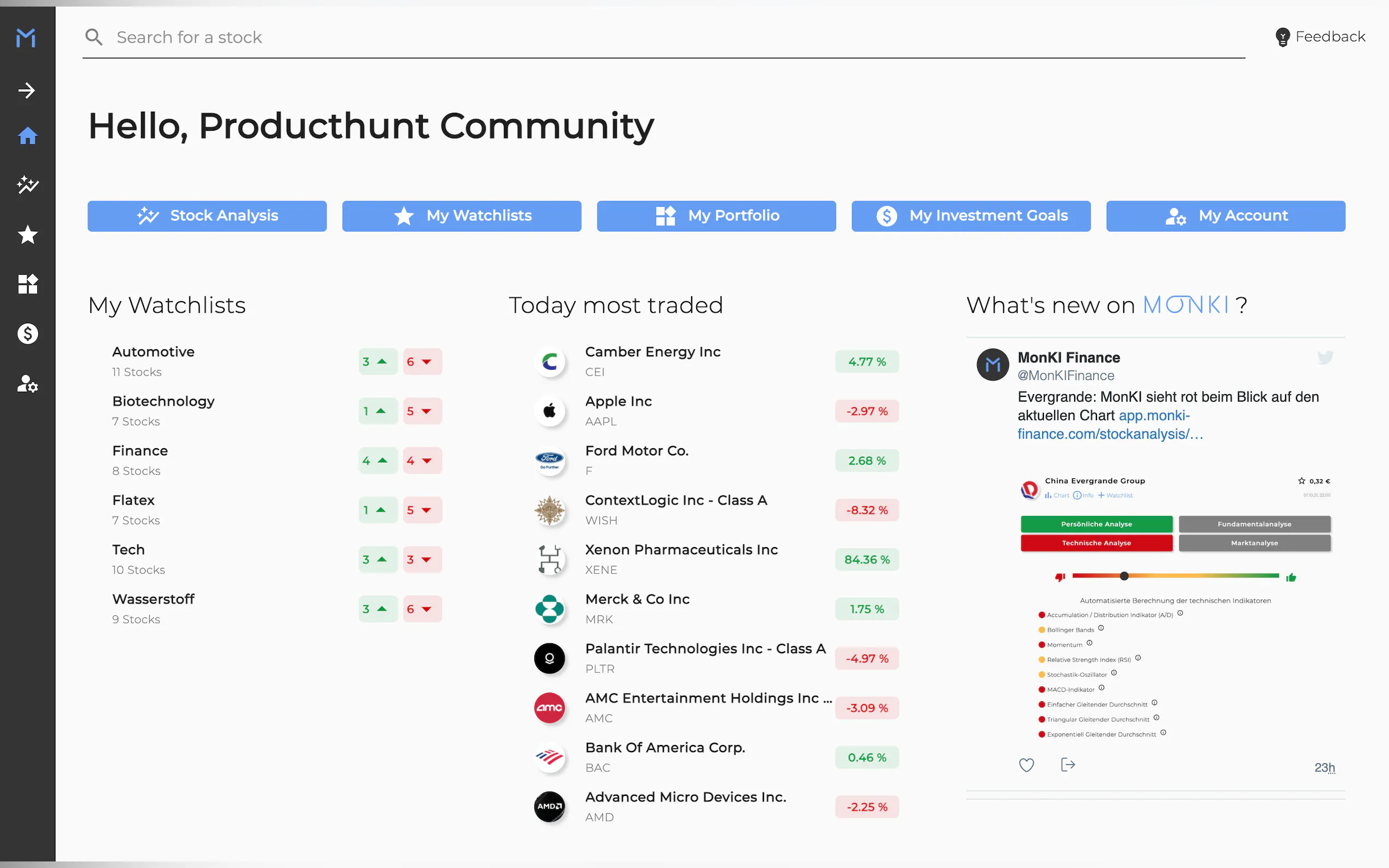This screenshot has height=868, width=1389.
Task: Share the tweet using the share icon
Action: [x=1067, y=765]
